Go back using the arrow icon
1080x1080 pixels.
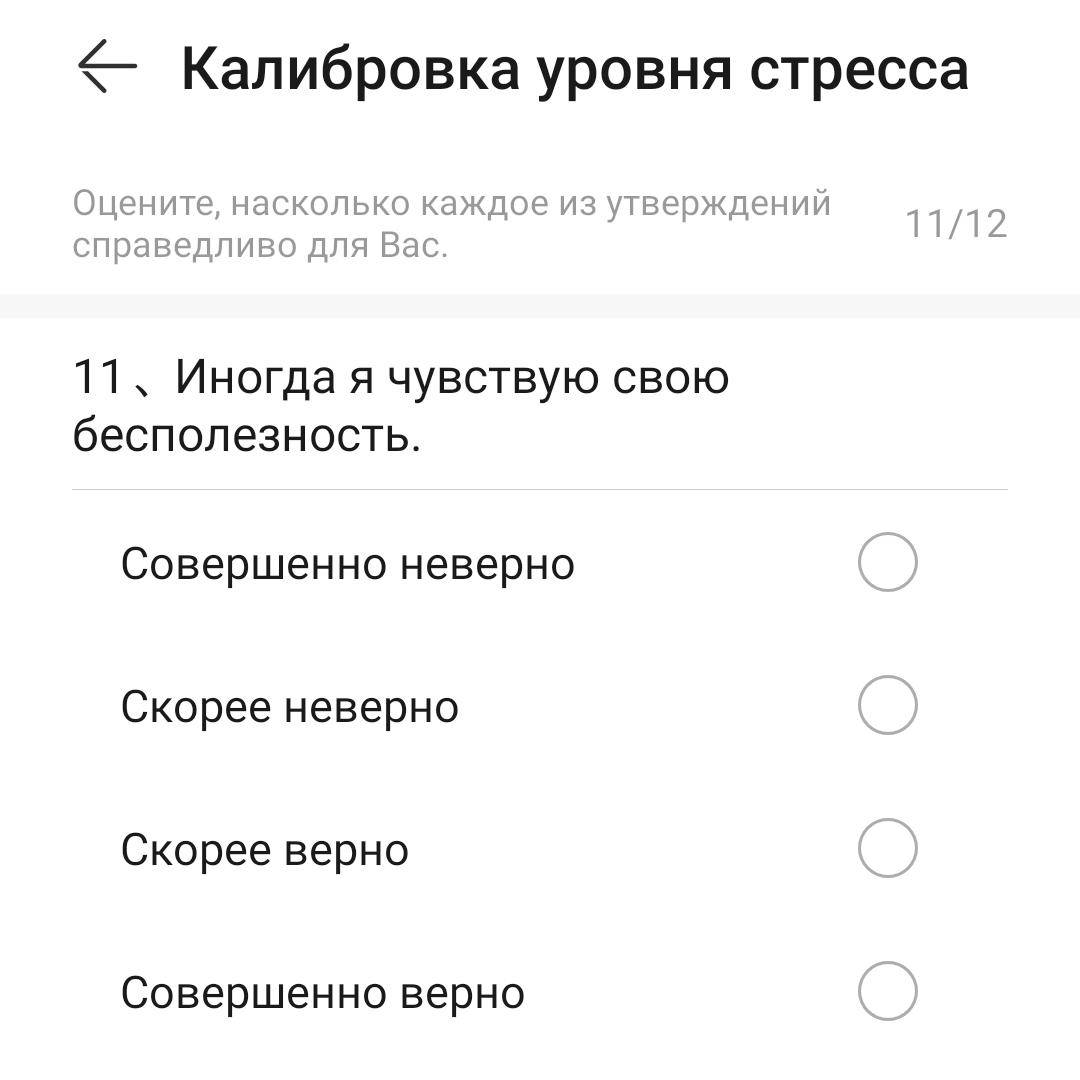click(x=107, y=67)
